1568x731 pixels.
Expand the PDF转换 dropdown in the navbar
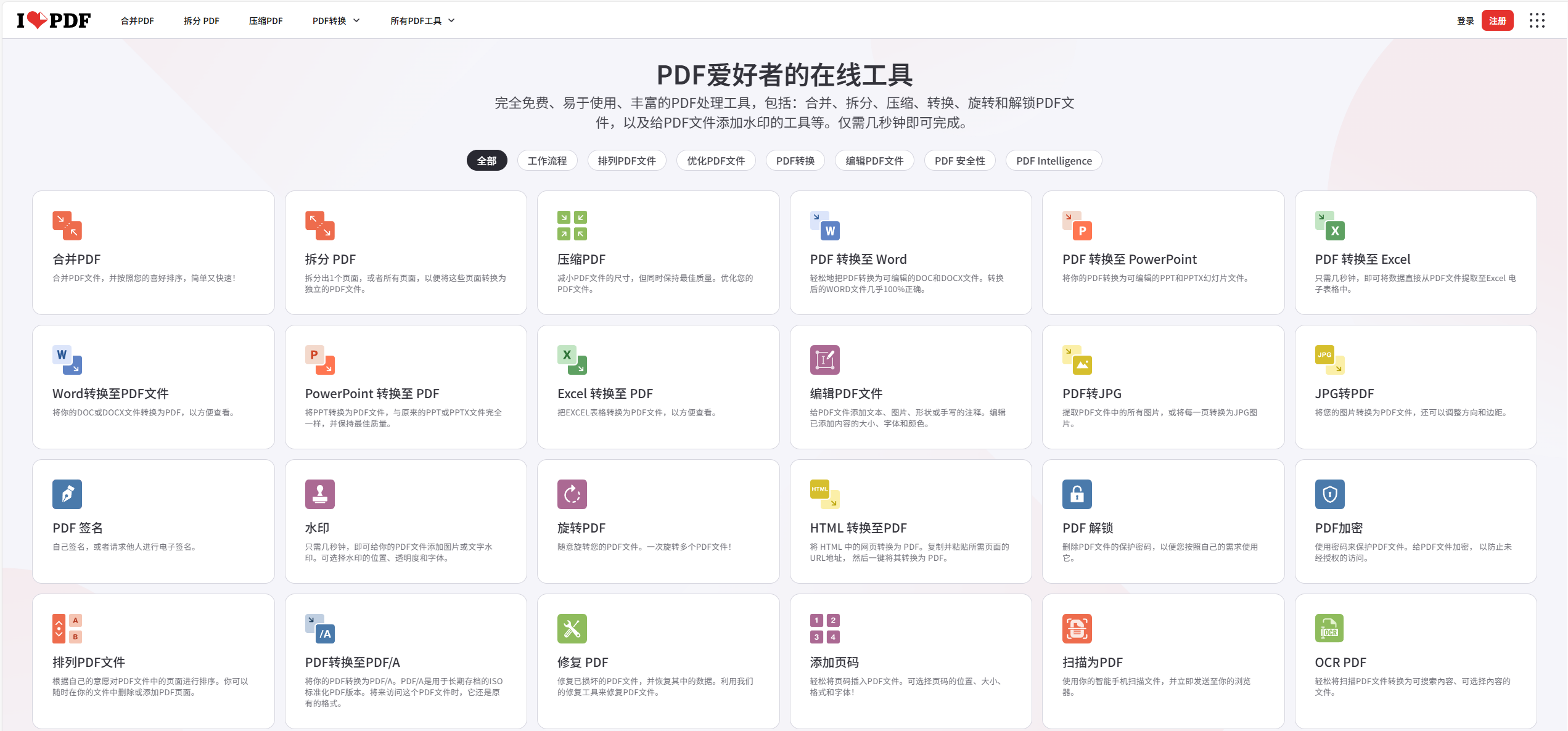[336, 21]
